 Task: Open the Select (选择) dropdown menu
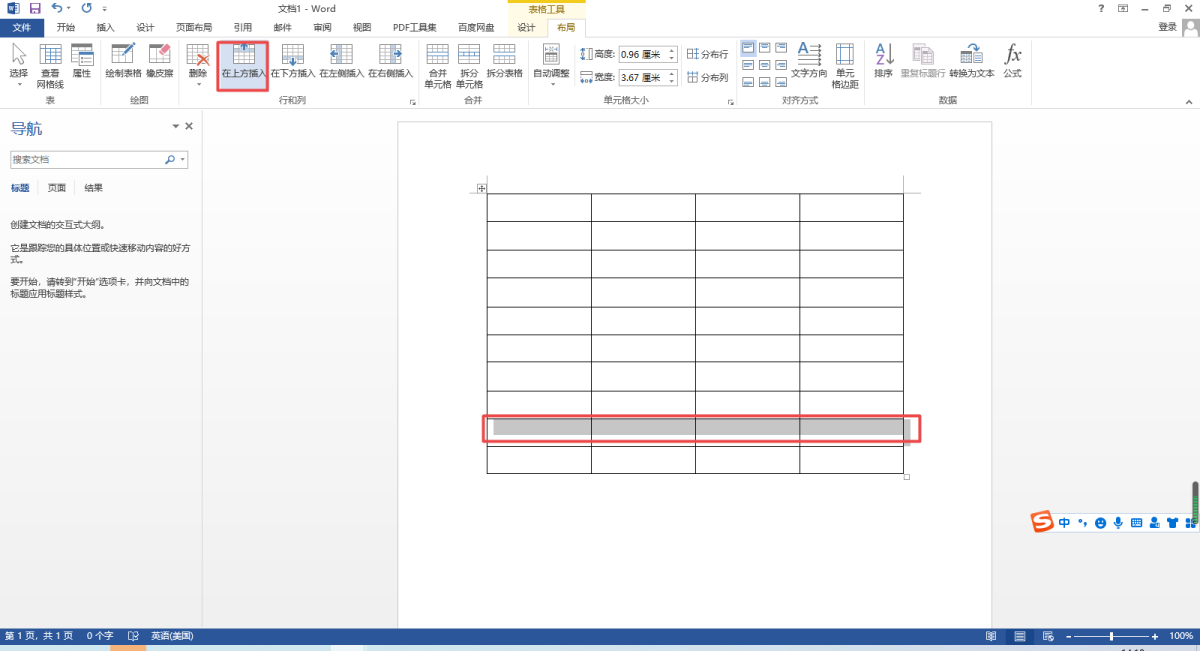(x=19, y=66)
